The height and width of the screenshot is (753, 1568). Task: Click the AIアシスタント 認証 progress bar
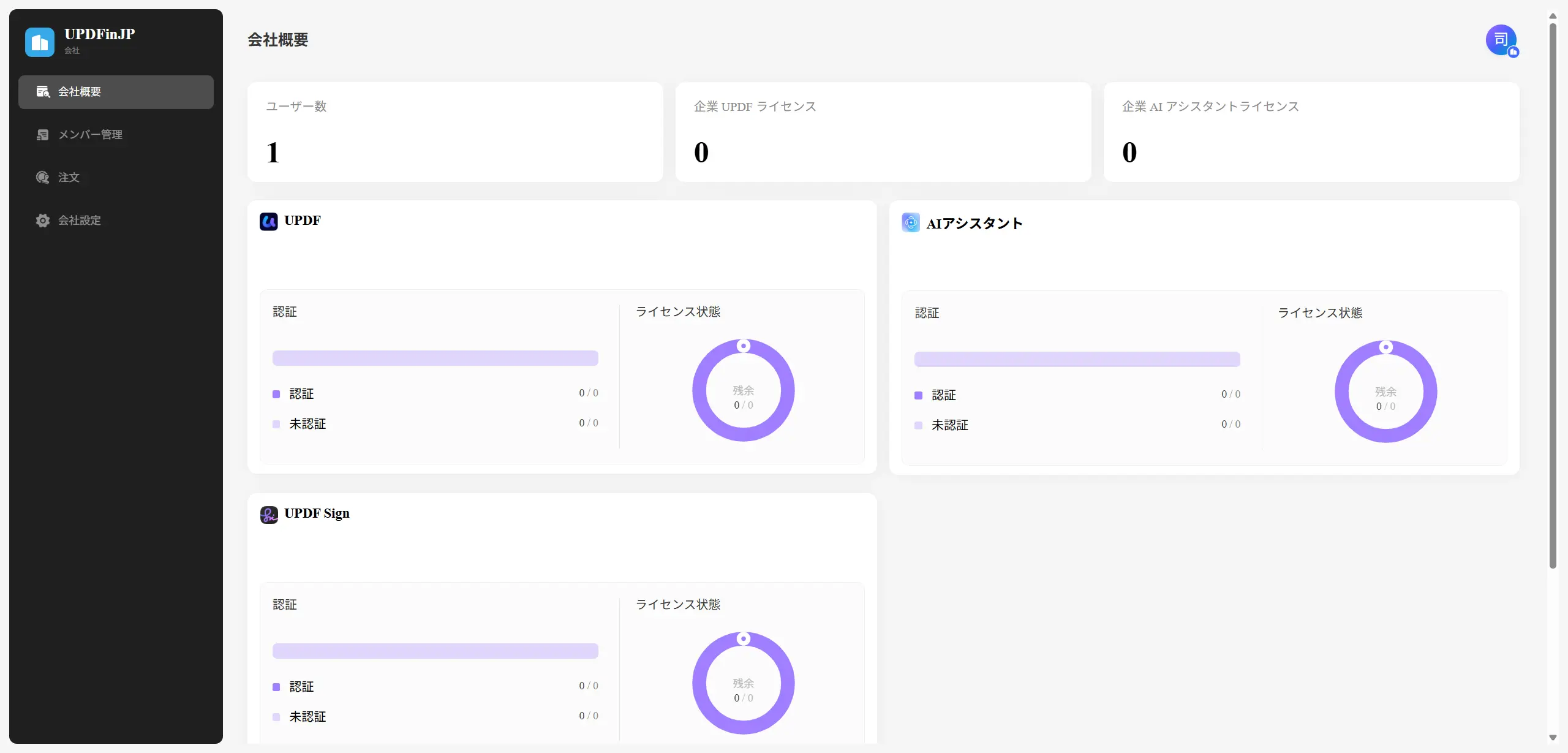coord(1077,359)
